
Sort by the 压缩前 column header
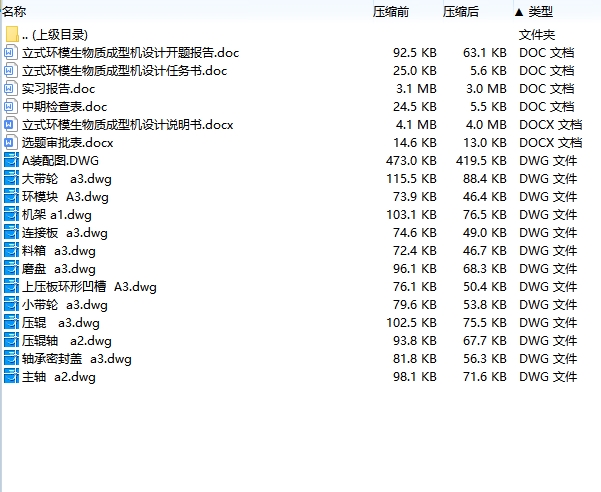click(x=391, y=12)
